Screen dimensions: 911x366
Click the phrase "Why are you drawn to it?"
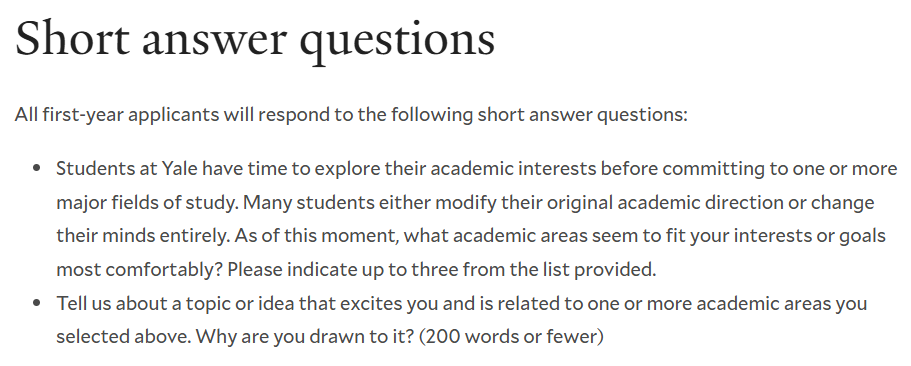coord(305,337)
